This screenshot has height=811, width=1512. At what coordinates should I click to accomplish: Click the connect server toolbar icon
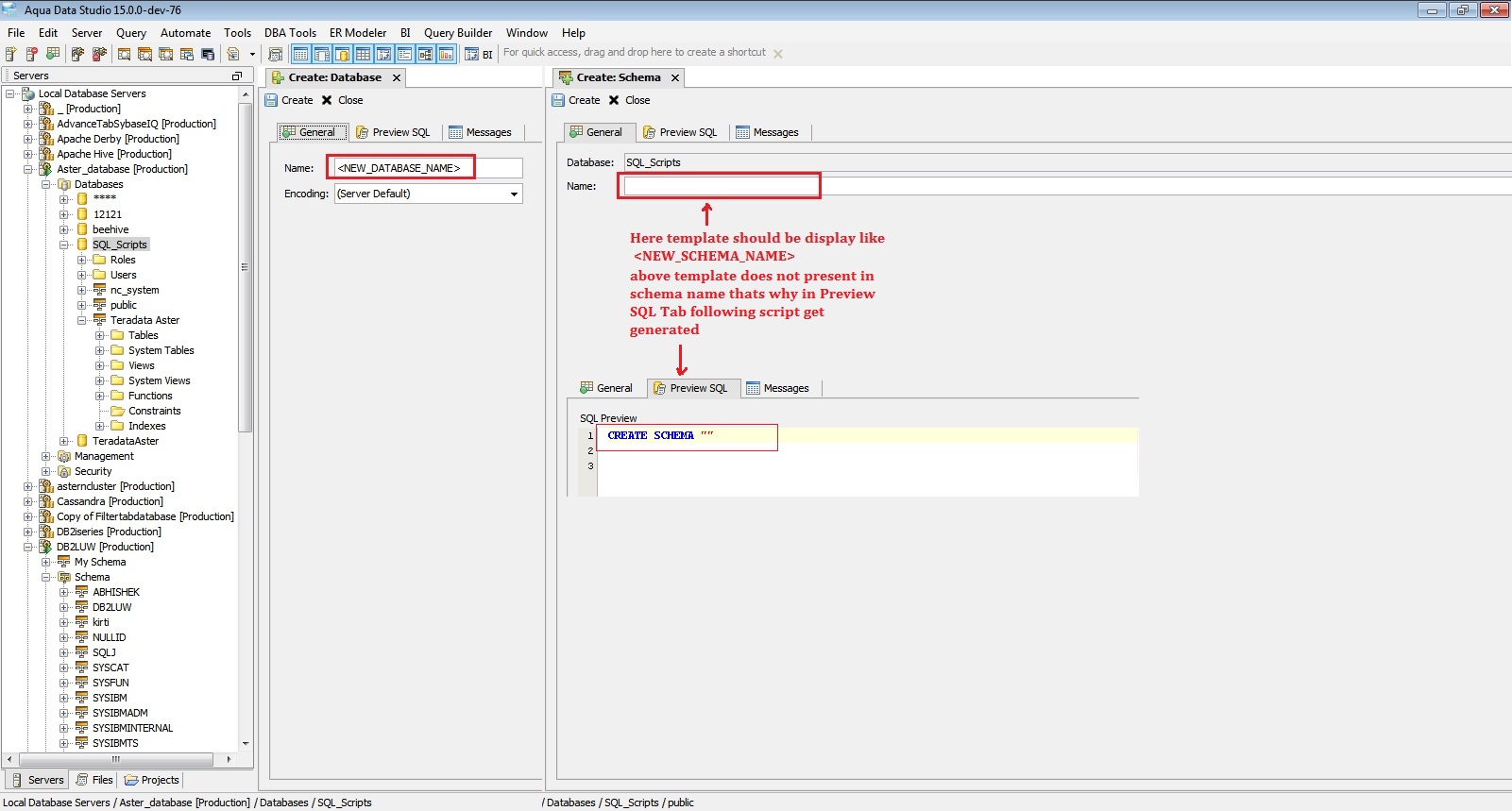coord(78,54)
